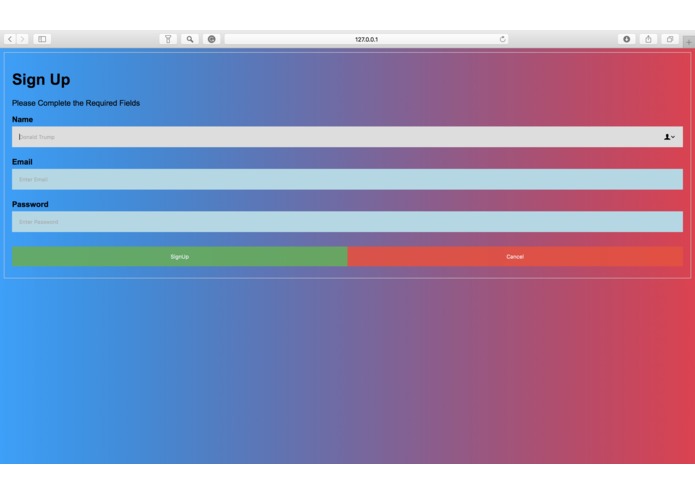This screenshot has height=494, width=695.
Task: Click the Password label
Action: pyautogui.click(x=30, y=204)
